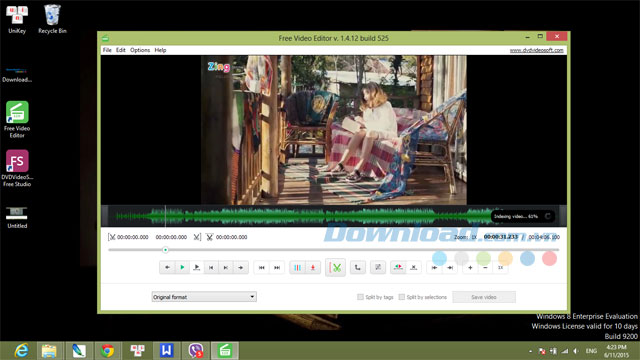Open the Options menu
The image size is (640, 360).
pos(140,50)
